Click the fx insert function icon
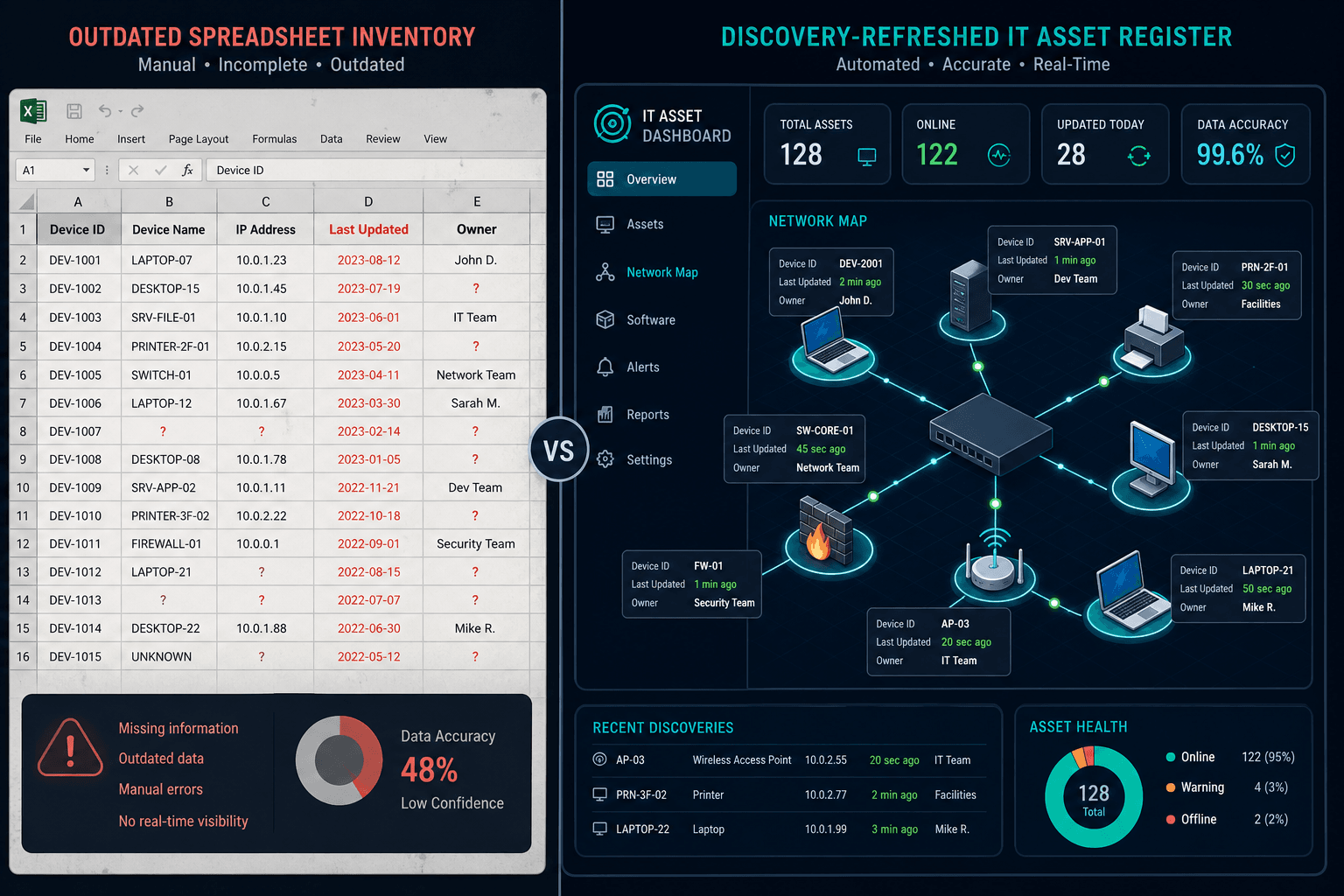The width and height of the screenshot is (1344, 896). (187, 170)
